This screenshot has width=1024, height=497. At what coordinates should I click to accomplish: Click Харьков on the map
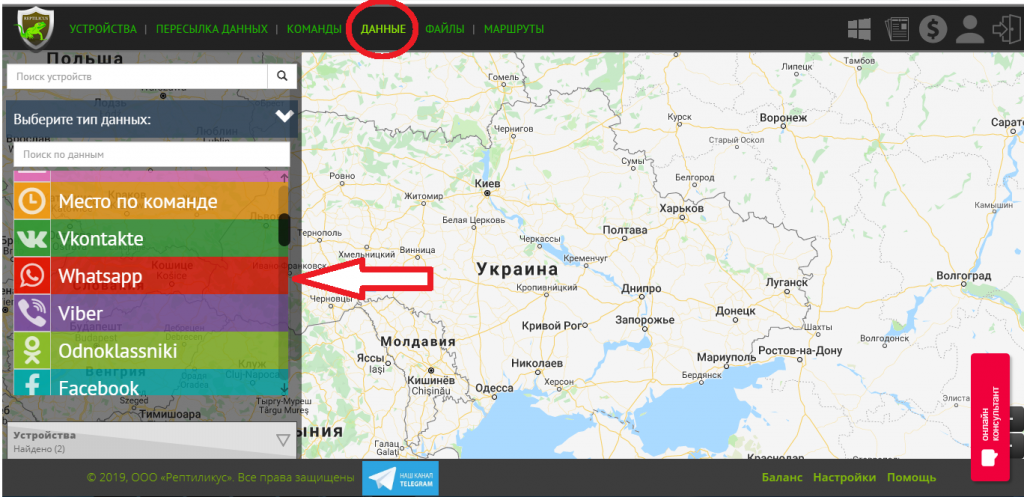682,208
